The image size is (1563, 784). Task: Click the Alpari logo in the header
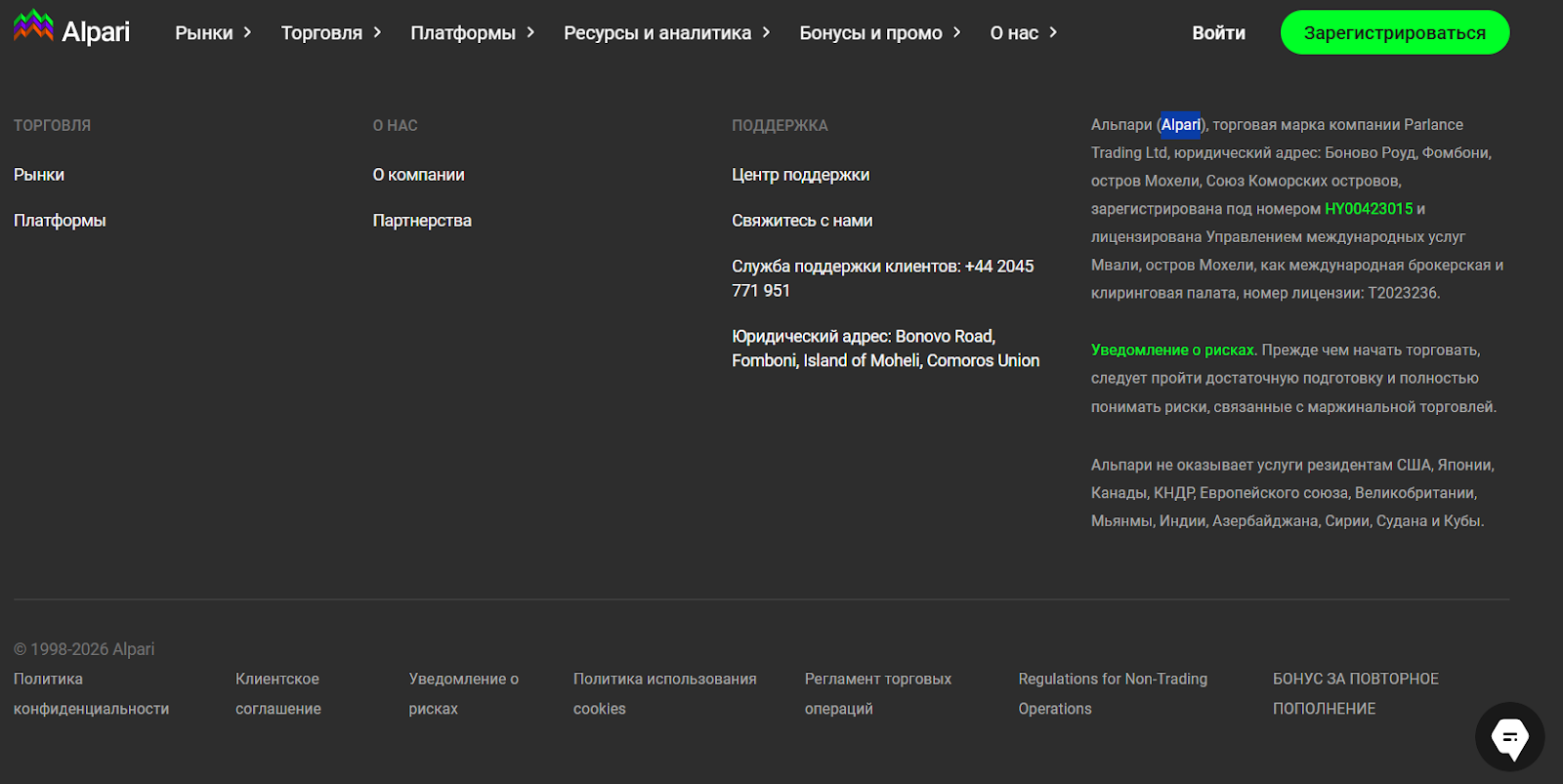[71, 30]
